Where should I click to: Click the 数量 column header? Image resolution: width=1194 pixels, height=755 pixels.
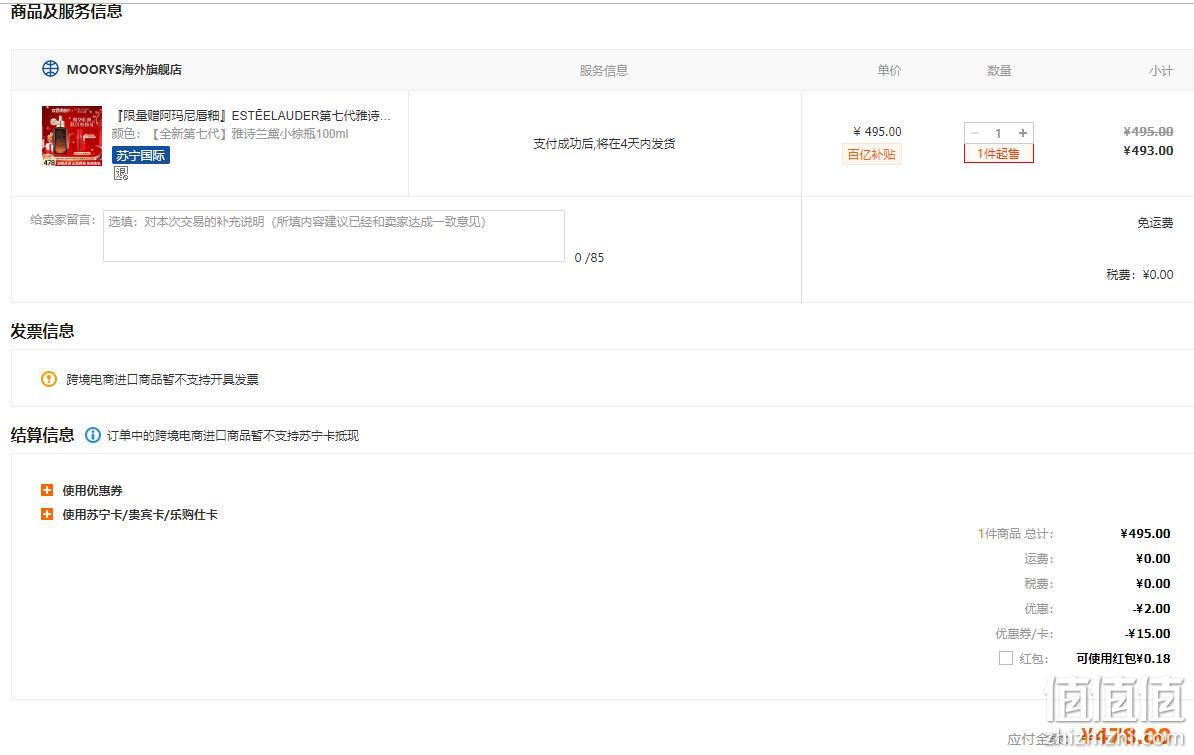pos(999,70)
